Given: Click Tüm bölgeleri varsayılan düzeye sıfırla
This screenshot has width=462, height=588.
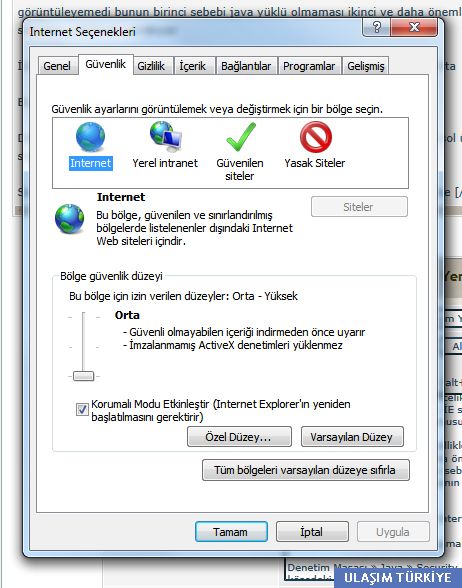Looking at the screenshot, I should point(306,470).
